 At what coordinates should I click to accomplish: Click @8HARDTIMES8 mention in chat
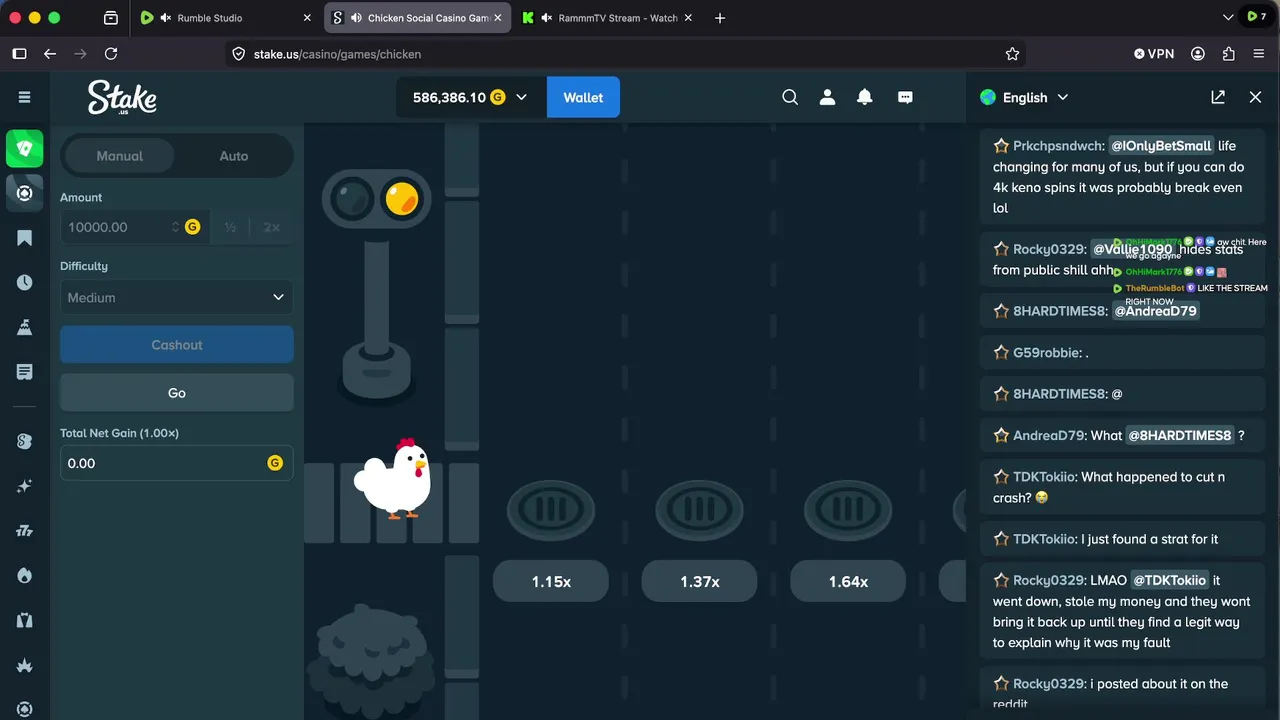(x=1180, y=435)
